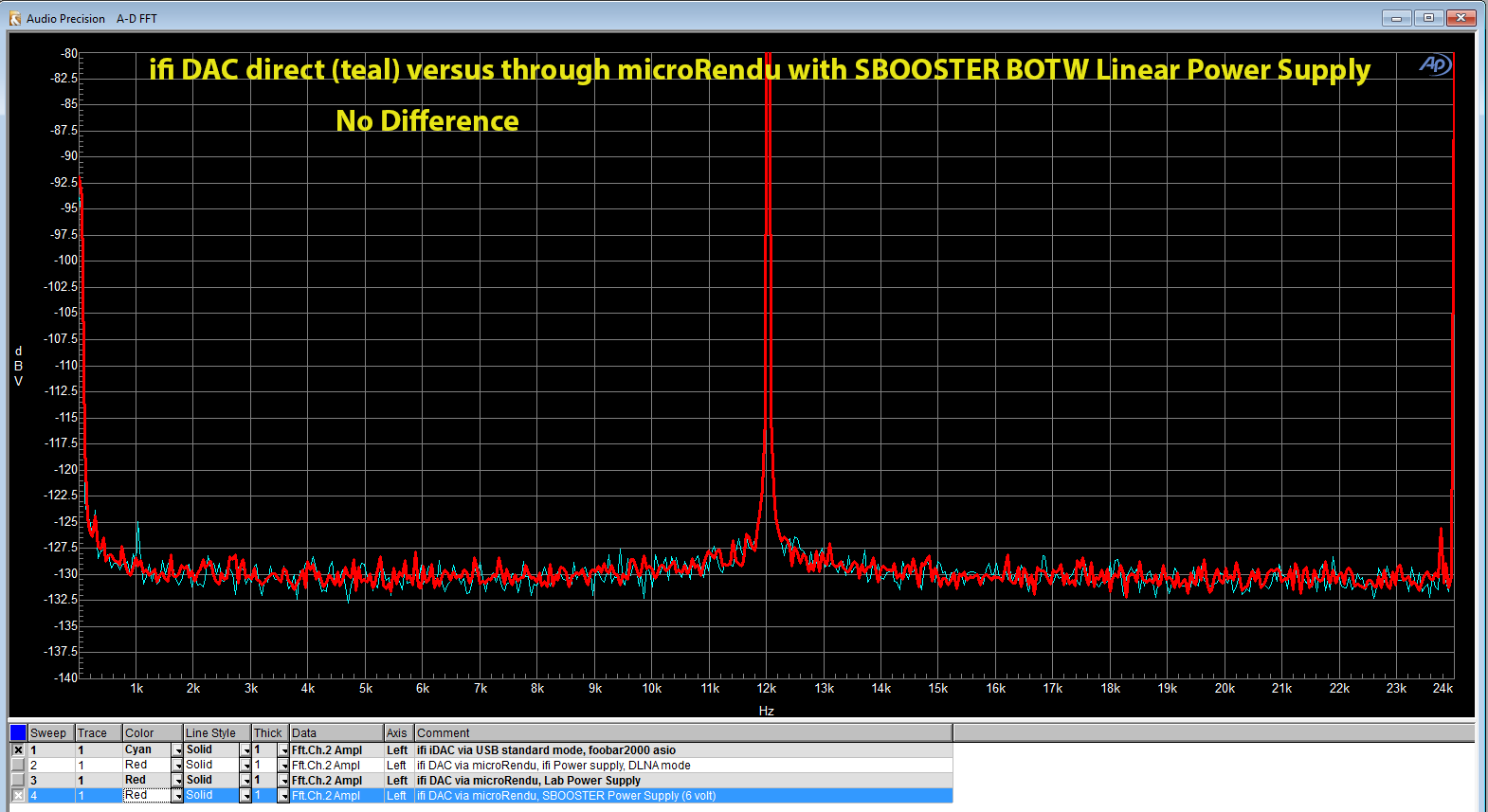This screenshot has width=1488, height=812.
Task: Click Fft.Ch.2 Ampl data cell in sweep 1
Action: 336,749
